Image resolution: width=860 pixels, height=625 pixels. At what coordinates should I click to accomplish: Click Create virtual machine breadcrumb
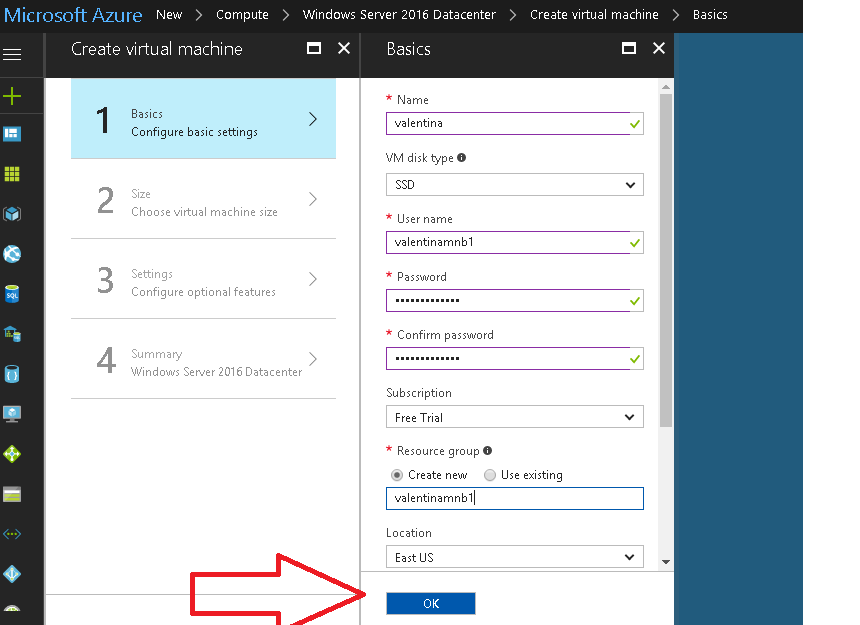(594, 15)
